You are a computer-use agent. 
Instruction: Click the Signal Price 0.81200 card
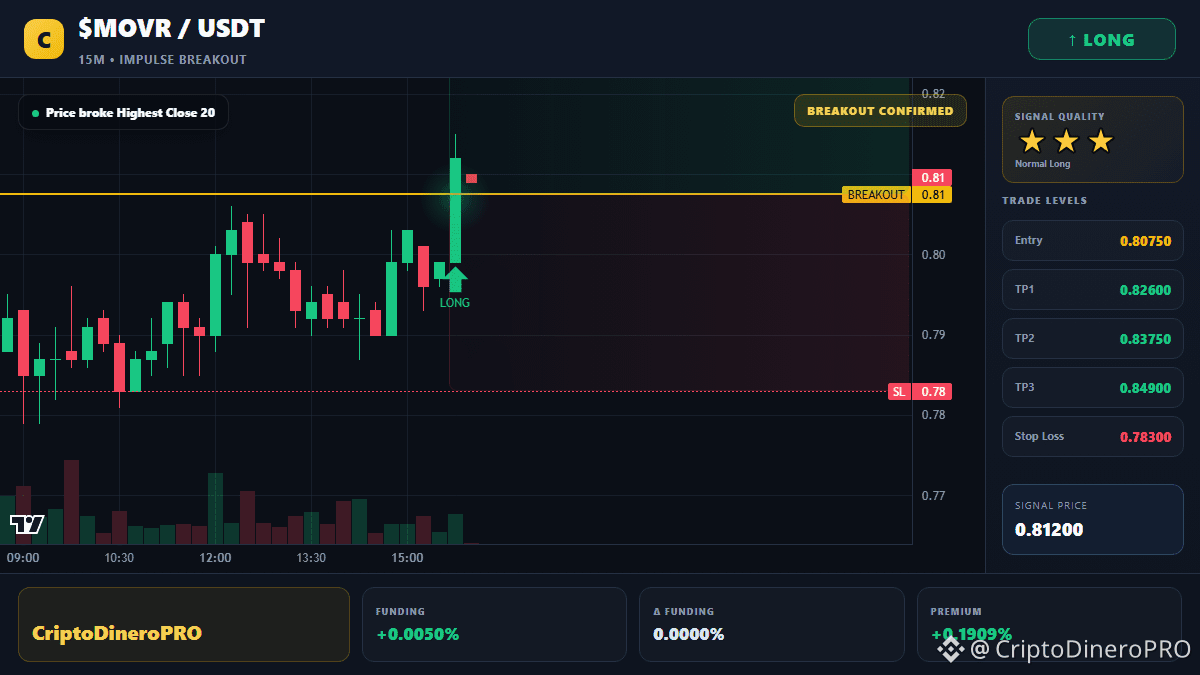(x=1093, y=519)
